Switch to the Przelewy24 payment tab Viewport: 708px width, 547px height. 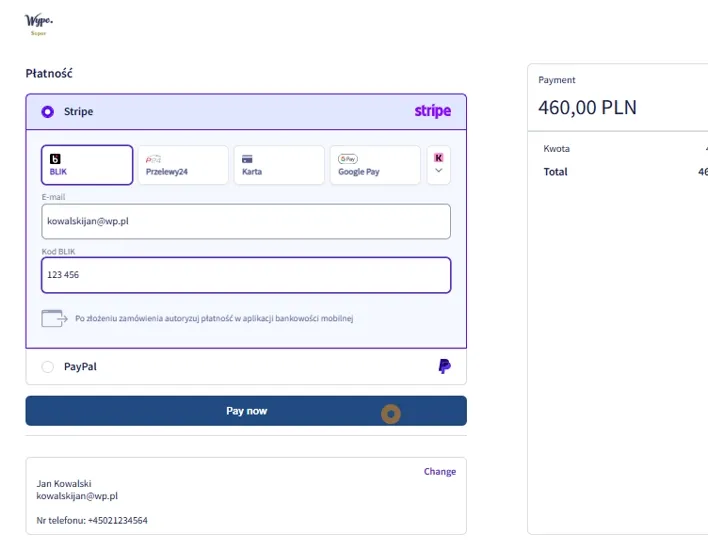tap(181, 165)
